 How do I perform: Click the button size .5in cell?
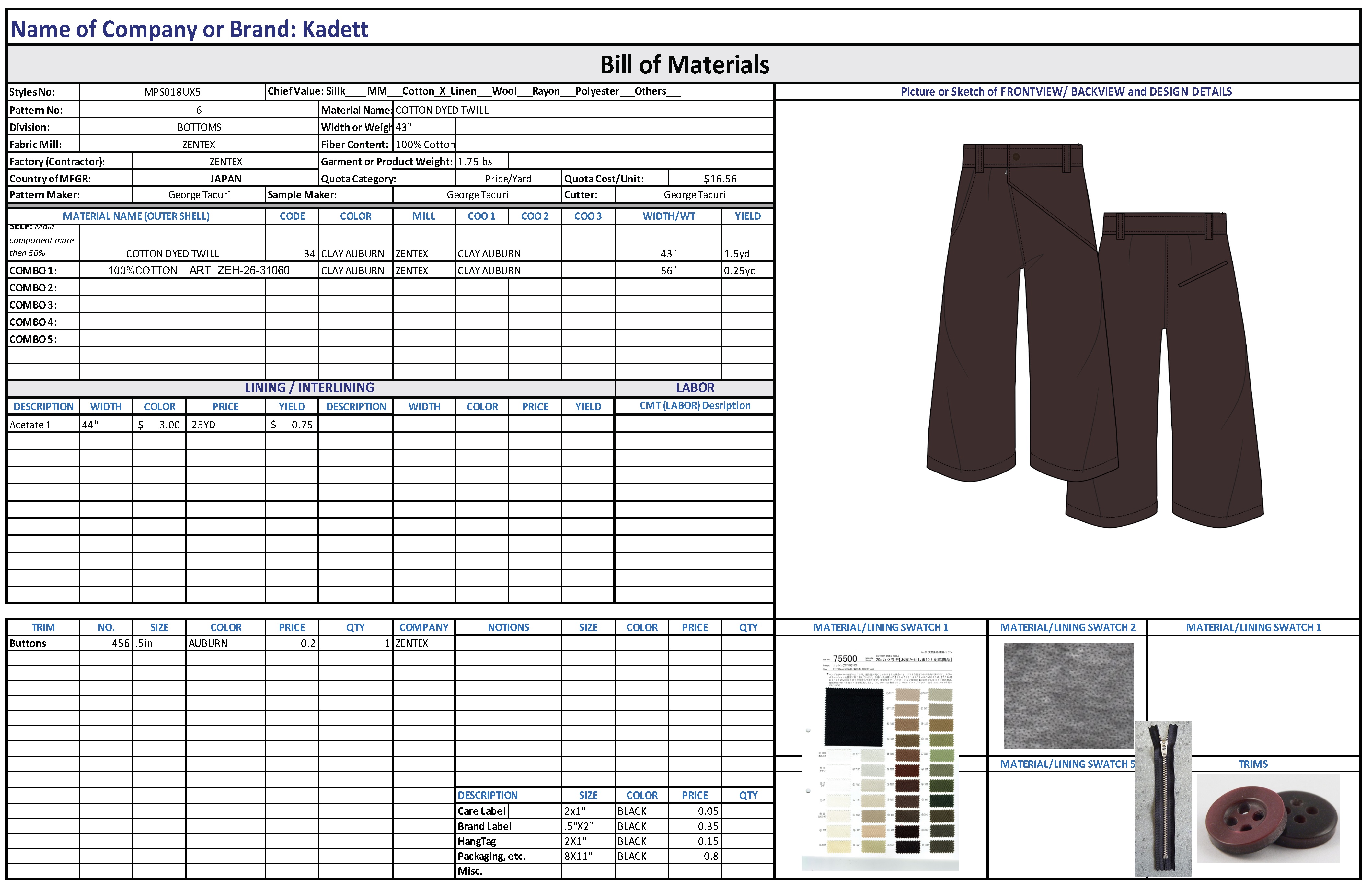pos(159,643)
